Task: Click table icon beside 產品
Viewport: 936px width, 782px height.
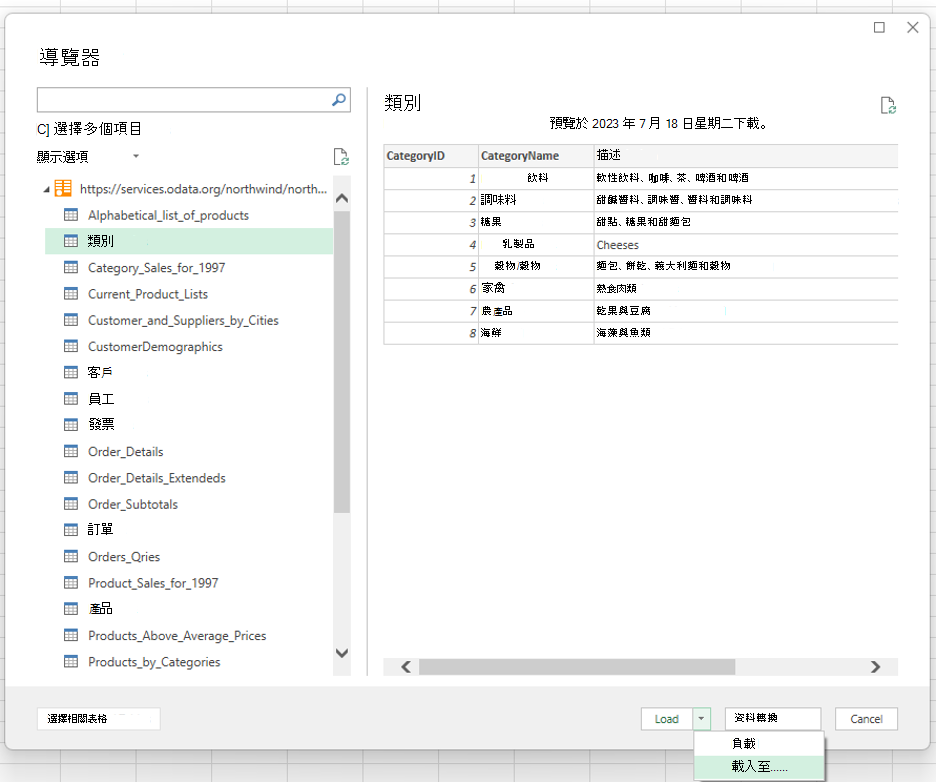Action: coord(71,608)
